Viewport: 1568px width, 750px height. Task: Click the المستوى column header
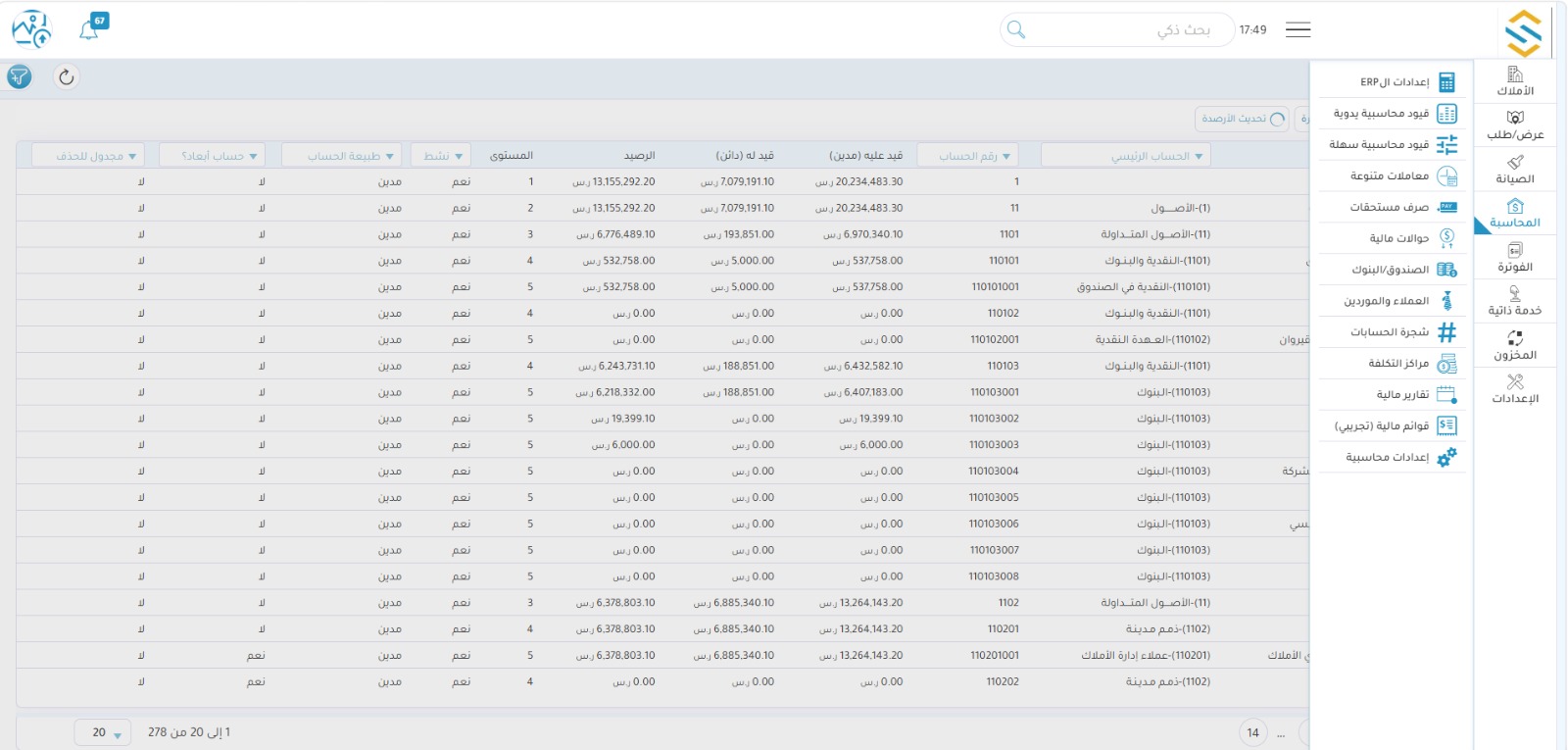511,155
